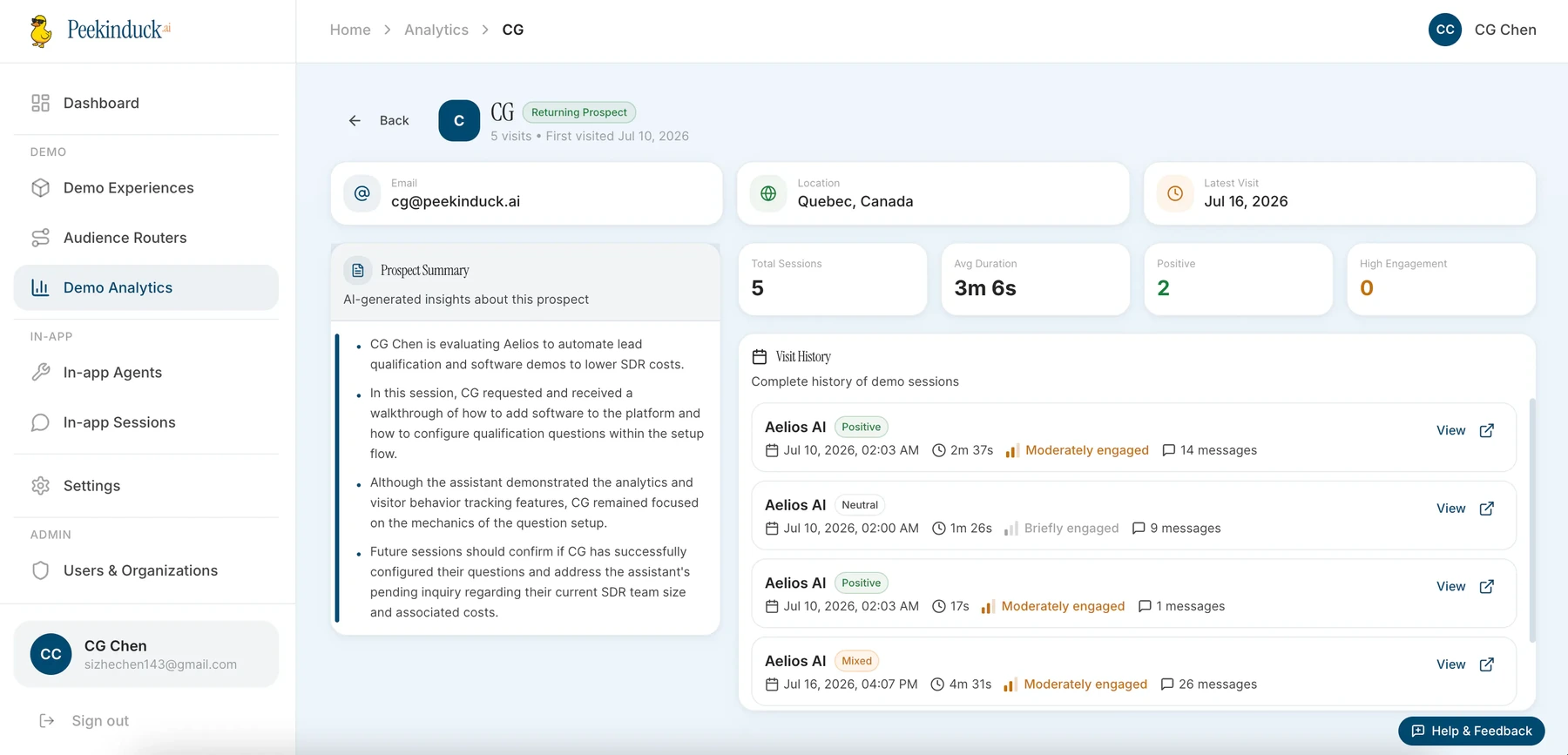
Task: Open In-app Agents wrench icon
Action: (40, 373)
